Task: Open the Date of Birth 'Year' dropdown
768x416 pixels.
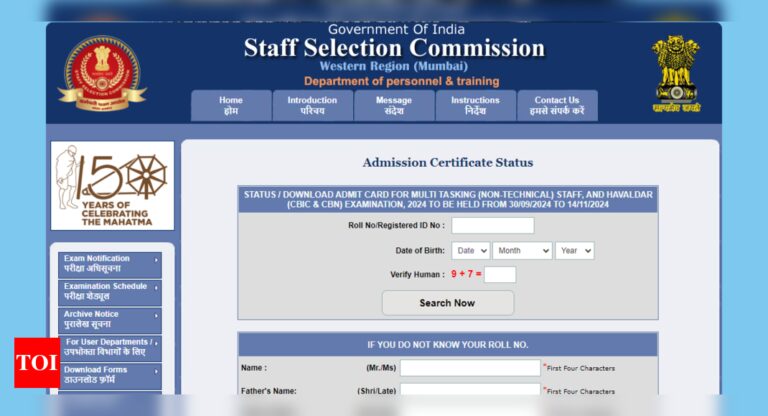Action: (575, 250)
